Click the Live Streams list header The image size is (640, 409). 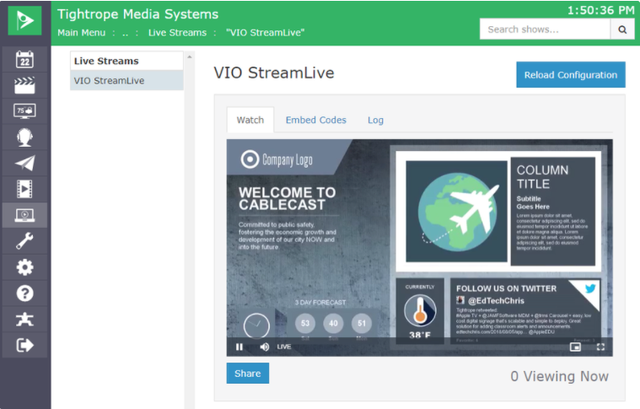click(x=127, y=61)
